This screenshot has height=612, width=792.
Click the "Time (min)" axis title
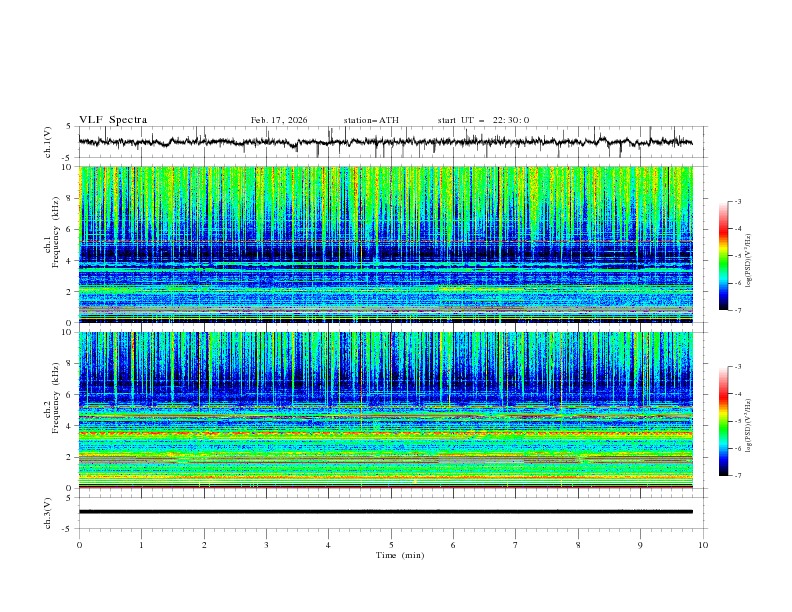[400, 555]
